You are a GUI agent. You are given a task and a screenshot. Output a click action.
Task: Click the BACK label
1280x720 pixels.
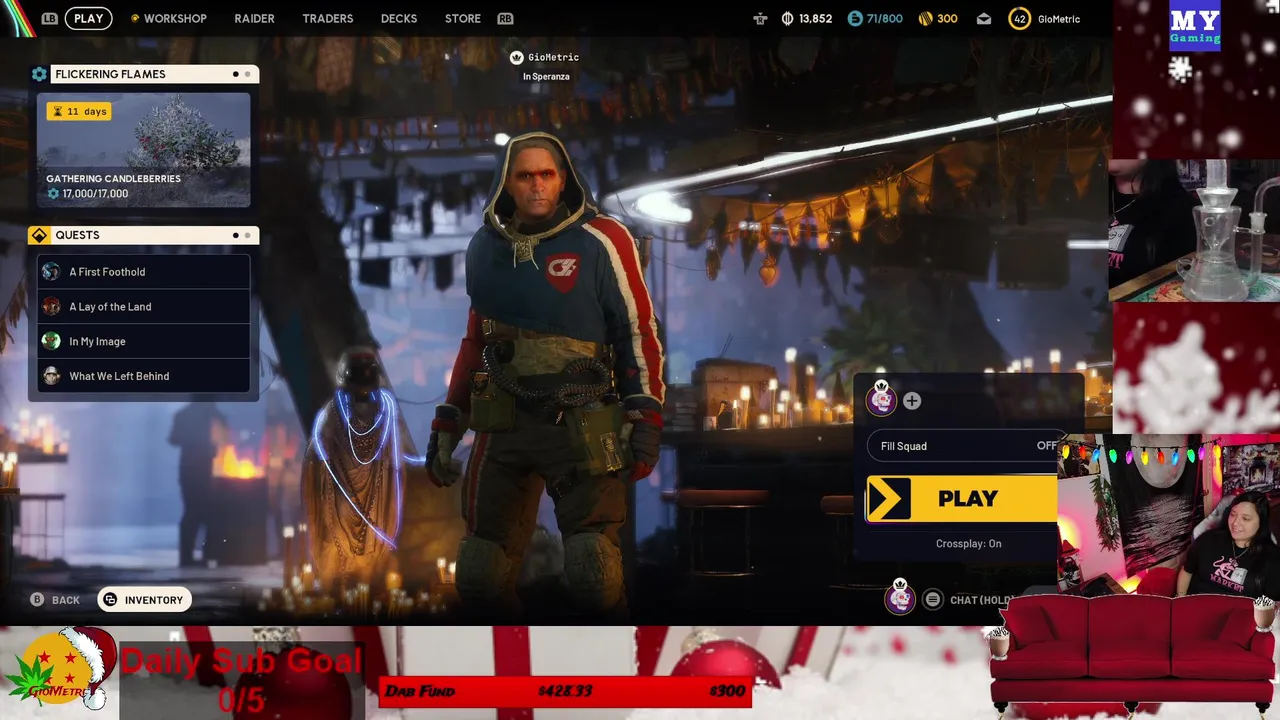click(66, 600)
